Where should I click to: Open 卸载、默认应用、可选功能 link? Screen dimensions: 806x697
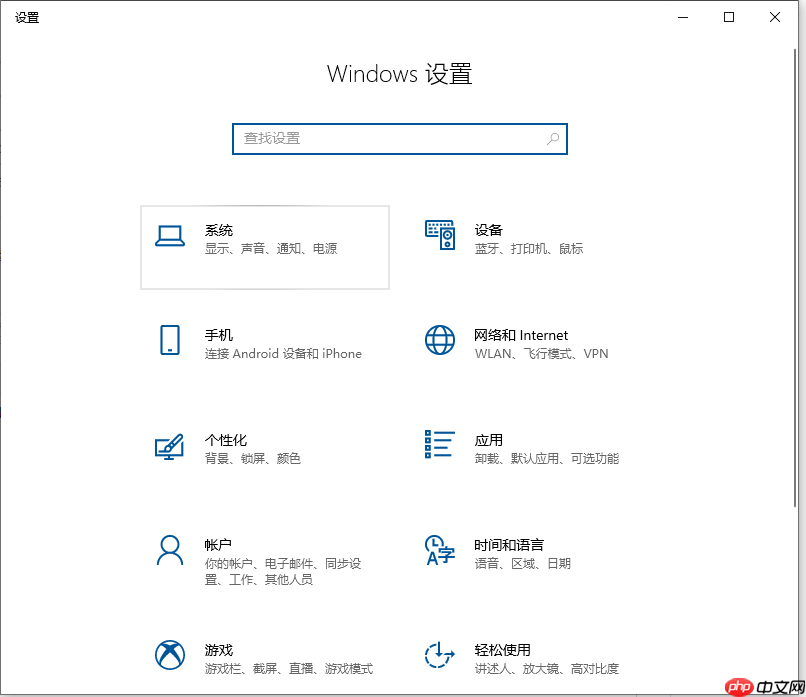(546, 458)
